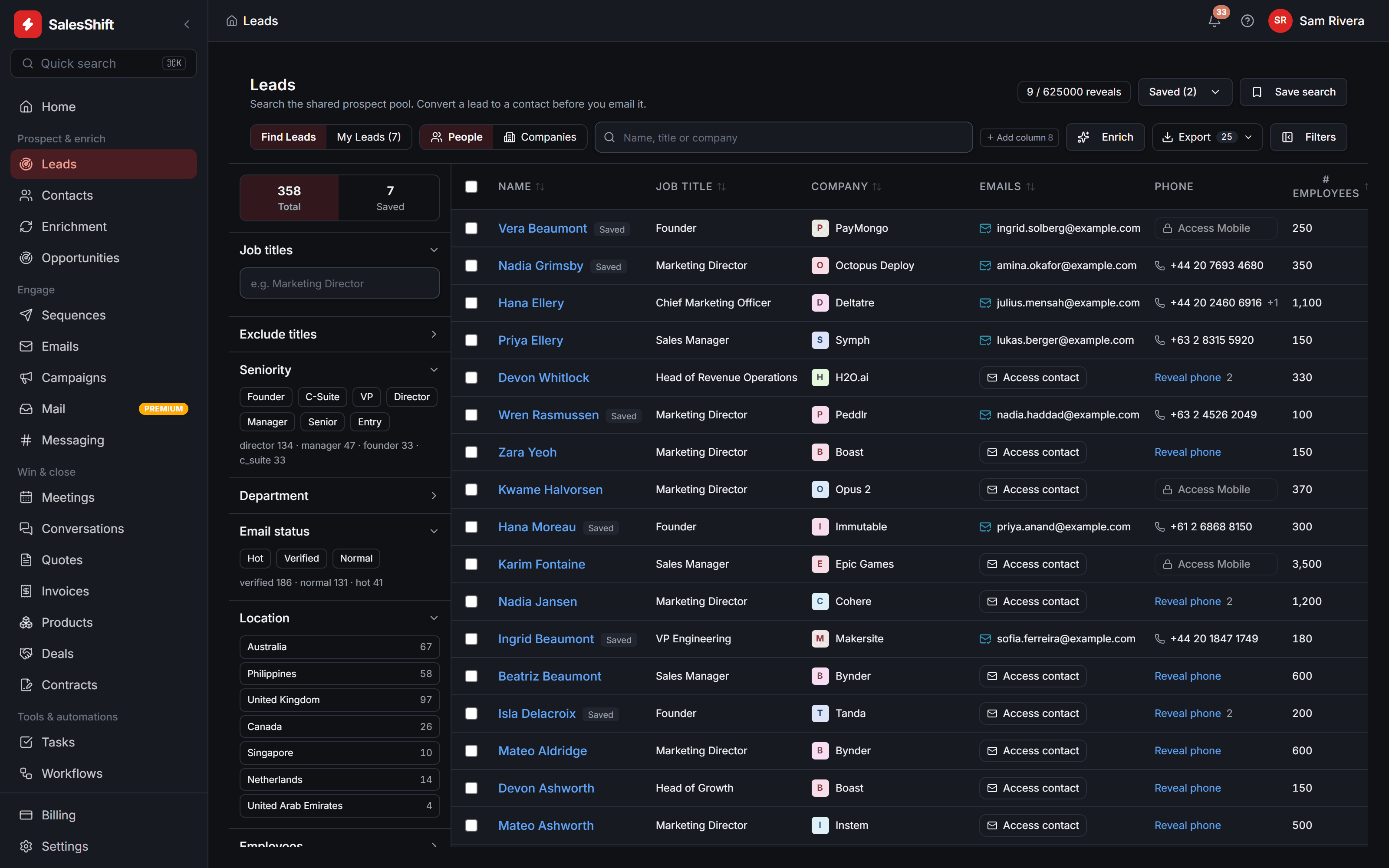This screenshot has height=868, width=1389.
Task: Open Opportunities in the sidebar
Action: pos(103,258)
